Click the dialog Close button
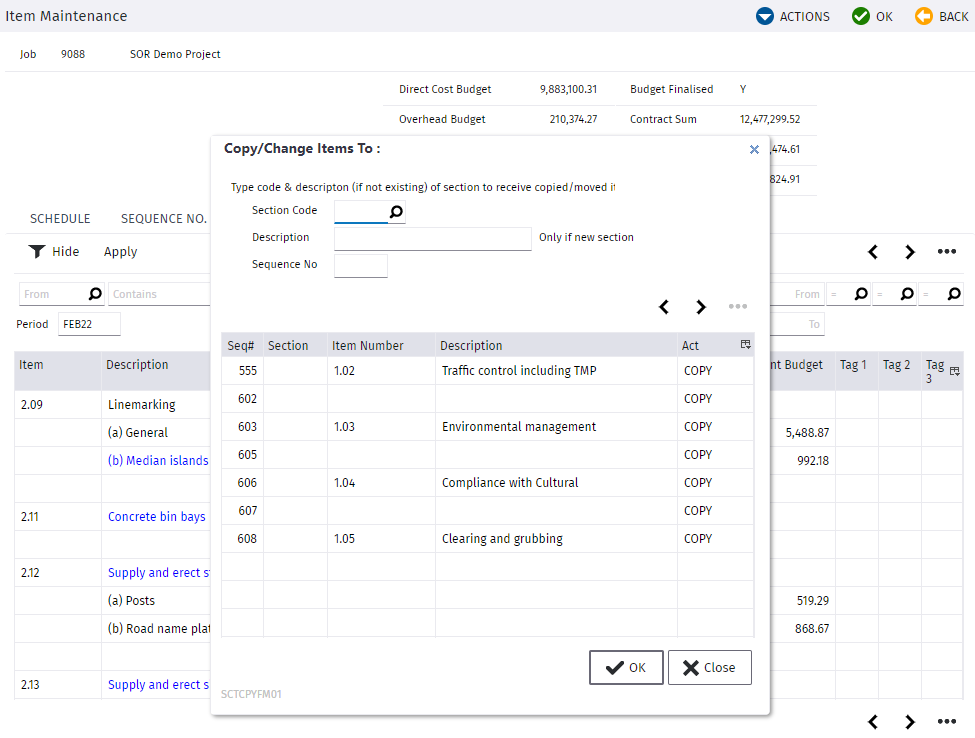The height and width of the screenshot is (738, 975). click(x=709, y=667)
